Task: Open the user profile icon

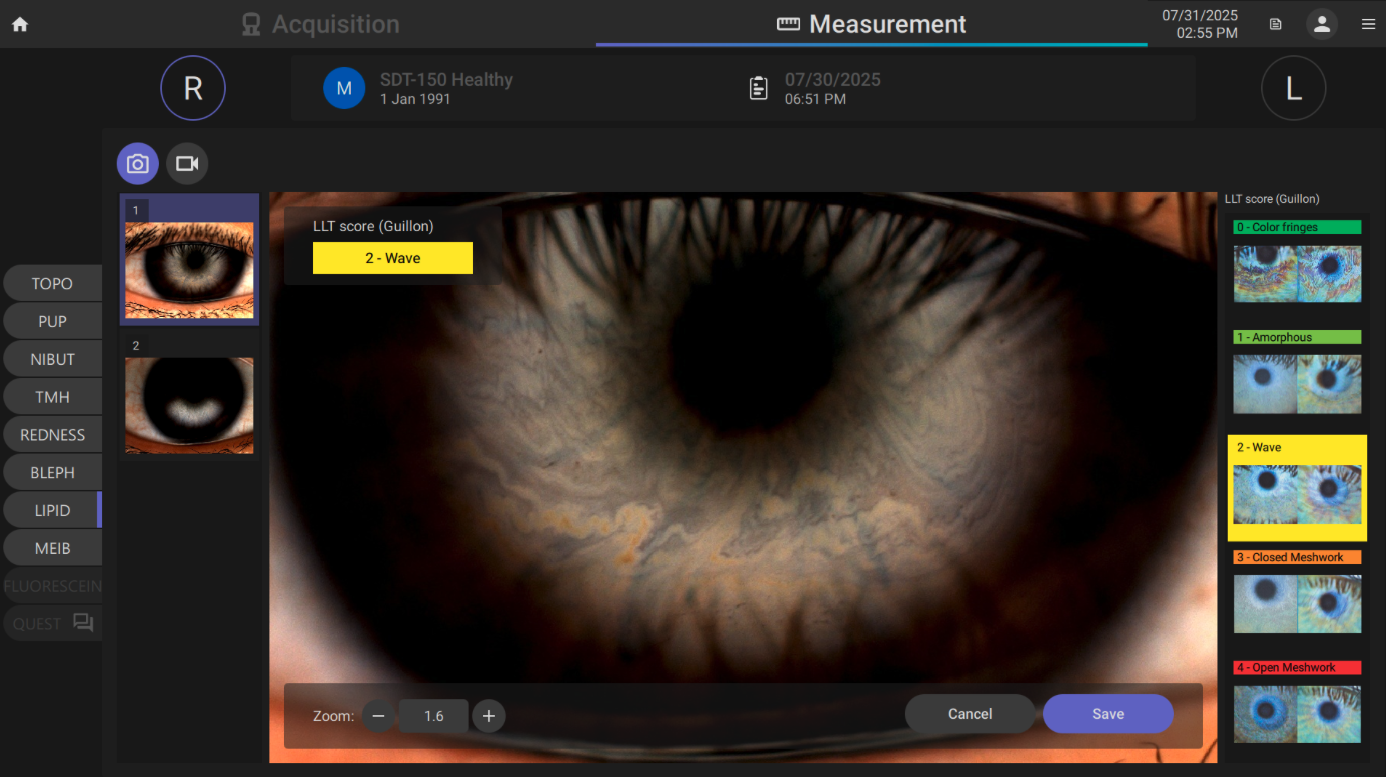Action: tap(1322, 25)
